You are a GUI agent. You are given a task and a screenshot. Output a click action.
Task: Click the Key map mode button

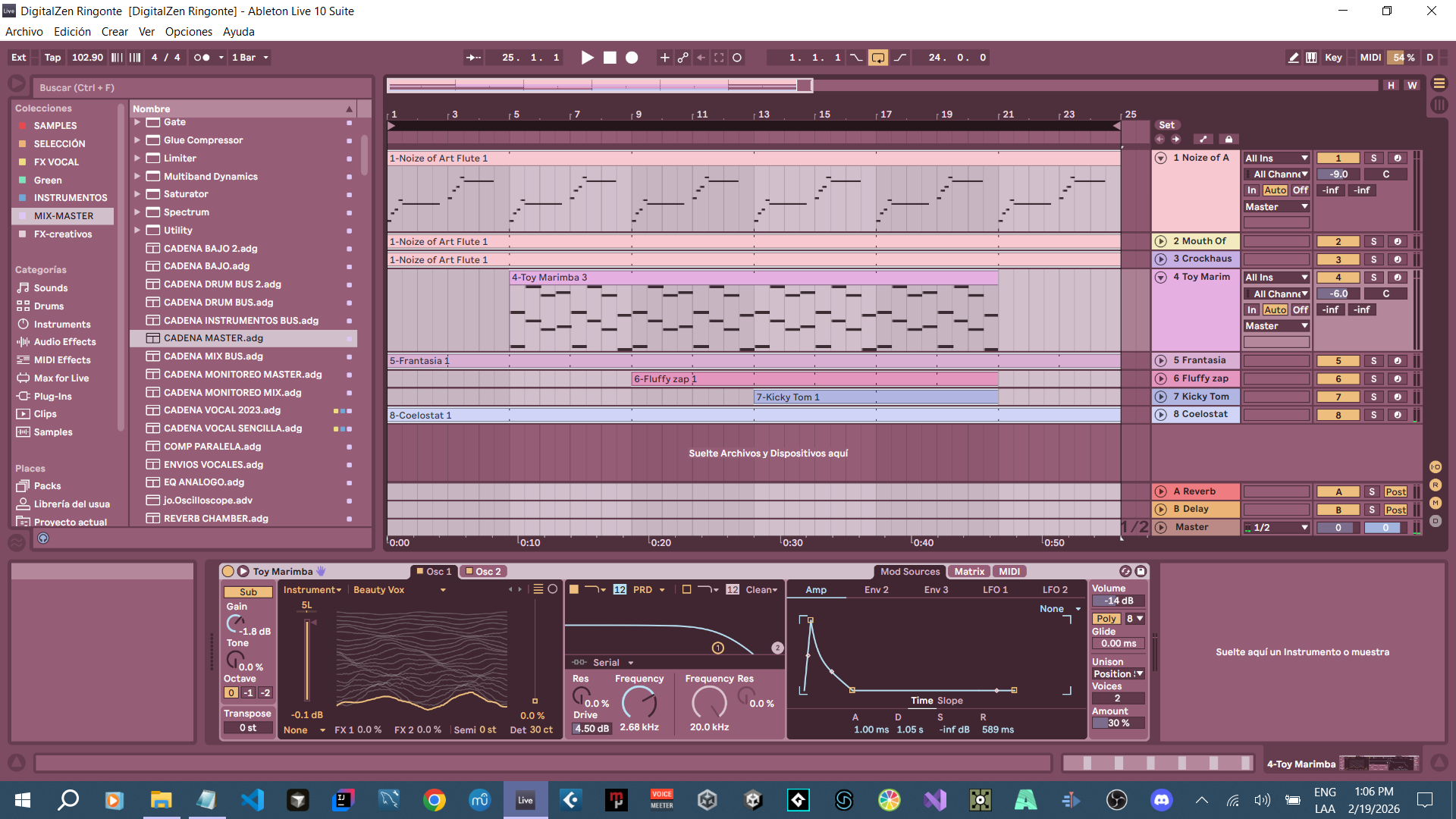coord(1333,58)
